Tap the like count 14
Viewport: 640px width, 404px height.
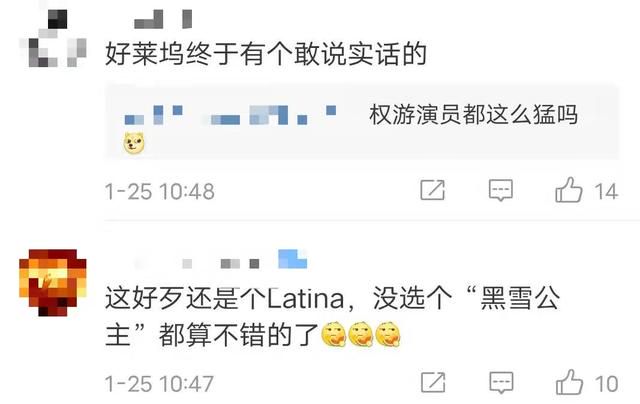tap(606, 191)
